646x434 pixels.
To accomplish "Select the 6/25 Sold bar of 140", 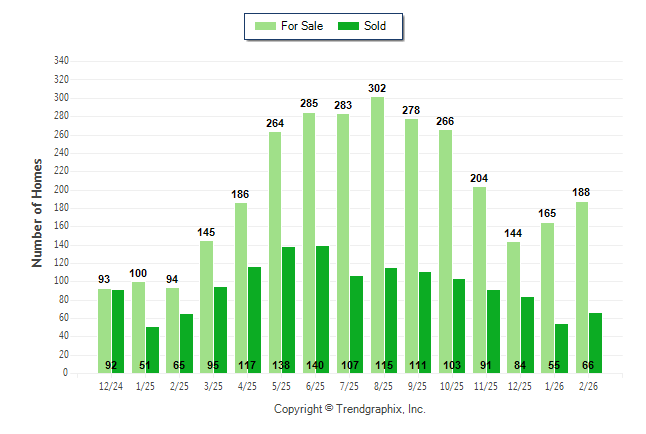I will (322, 309).
